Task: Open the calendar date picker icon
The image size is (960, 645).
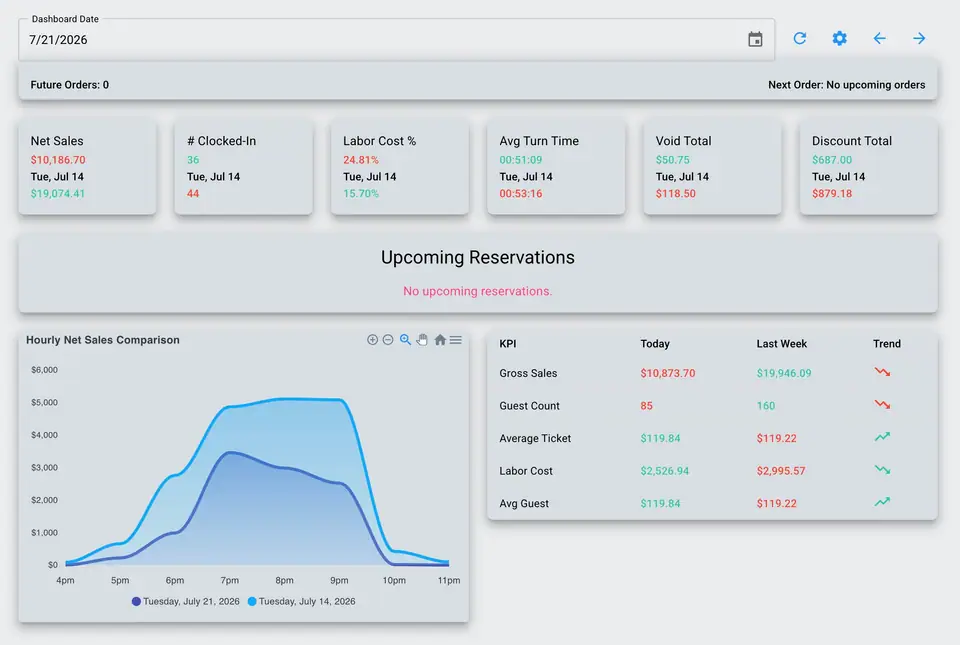Action: pyautogui.click(x=755, y=39)
